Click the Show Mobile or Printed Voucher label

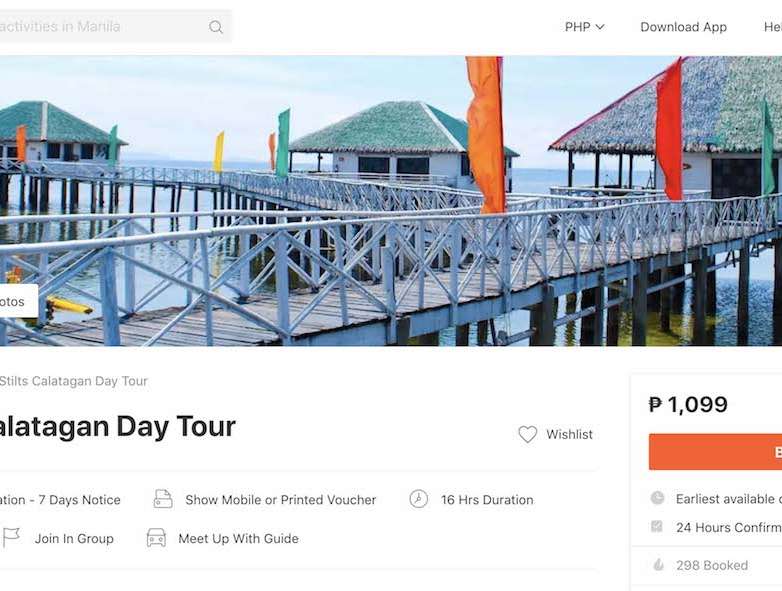tap(280, 500)
